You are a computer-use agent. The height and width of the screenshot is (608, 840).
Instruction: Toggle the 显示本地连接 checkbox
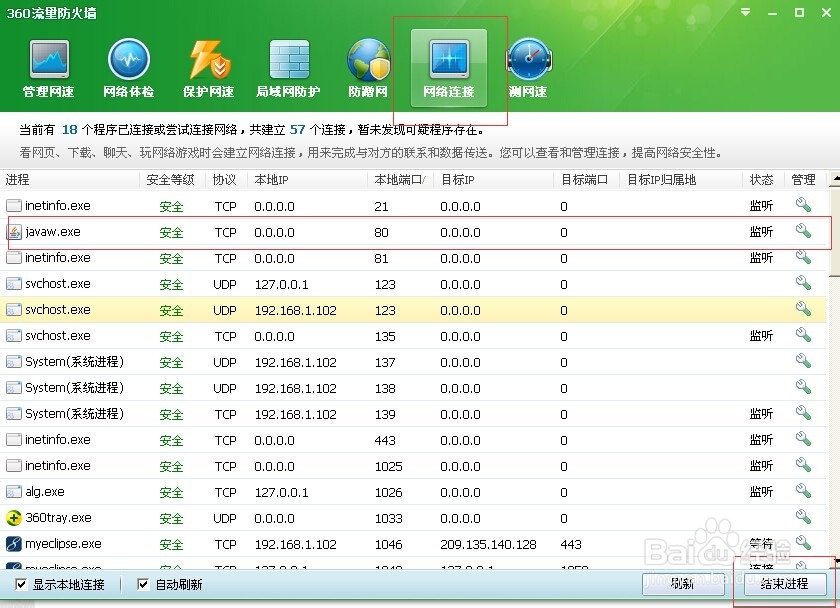point(21,584)
